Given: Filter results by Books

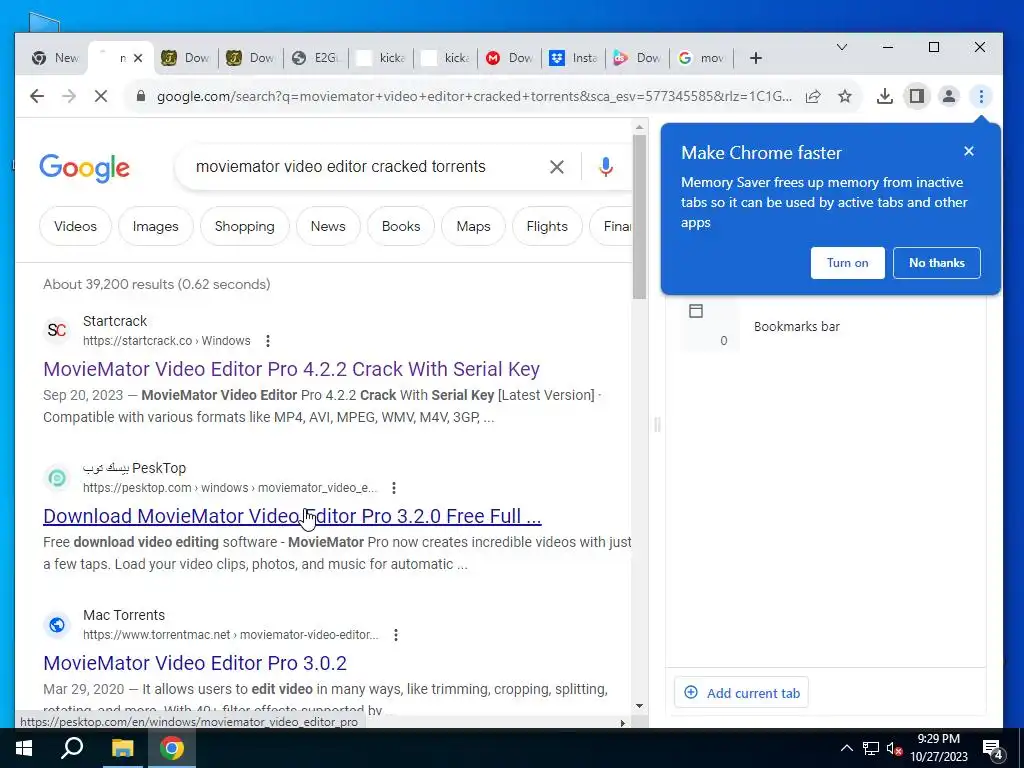Looking at the screenshot, I should coord(401,227).
